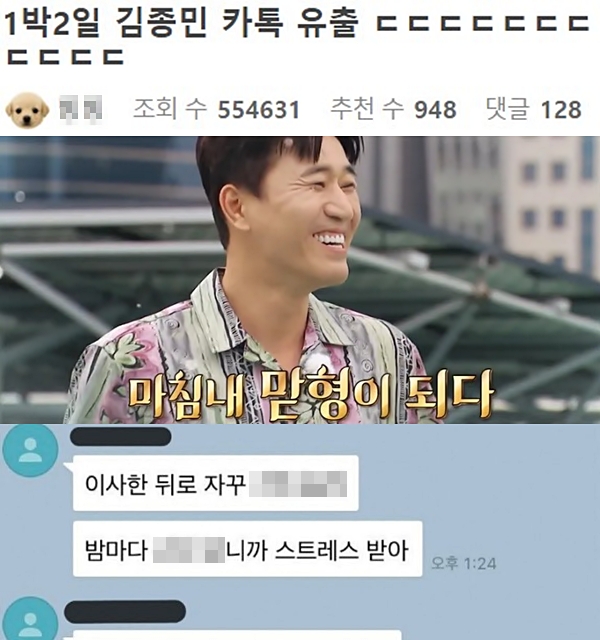
Task: Click the blurred word after 밤마다
Action: pos(189,550)
